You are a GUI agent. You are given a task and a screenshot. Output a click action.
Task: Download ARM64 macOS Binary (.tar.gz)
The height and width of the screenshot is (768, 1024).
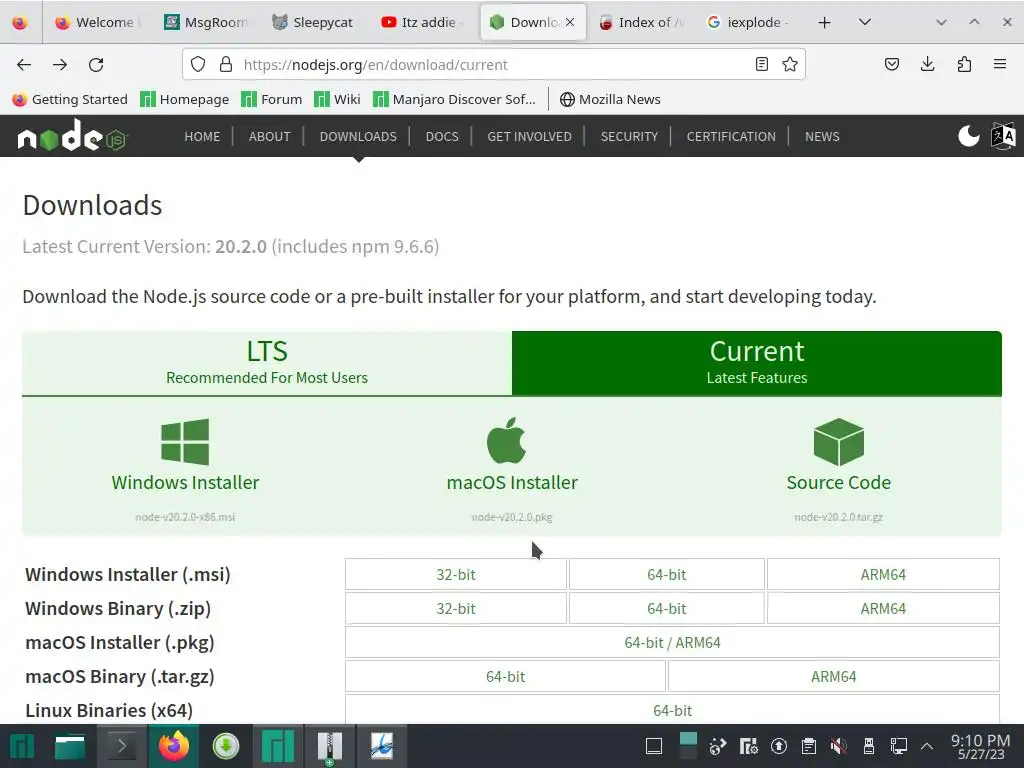point(833,677)
